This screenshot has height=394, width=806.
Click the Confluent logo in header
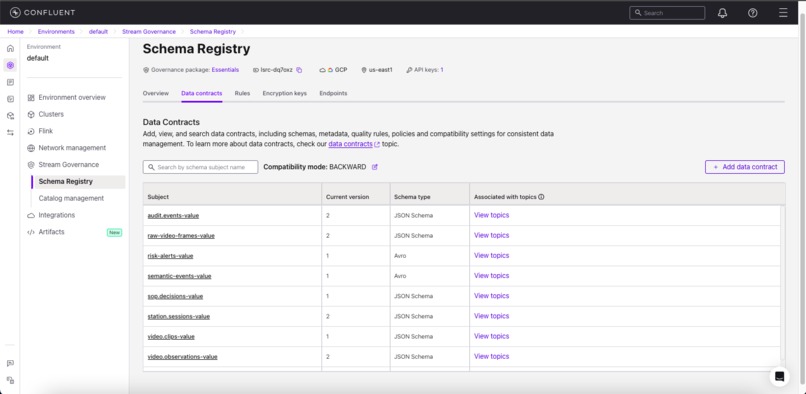tap(42, 13)
